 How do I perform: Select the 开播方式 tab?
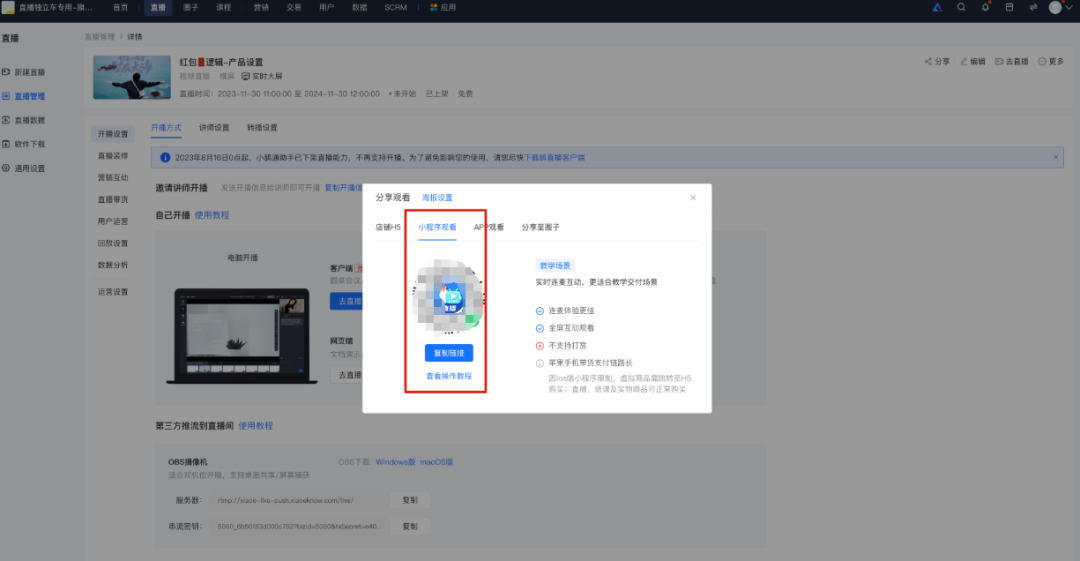pos(166,128)
